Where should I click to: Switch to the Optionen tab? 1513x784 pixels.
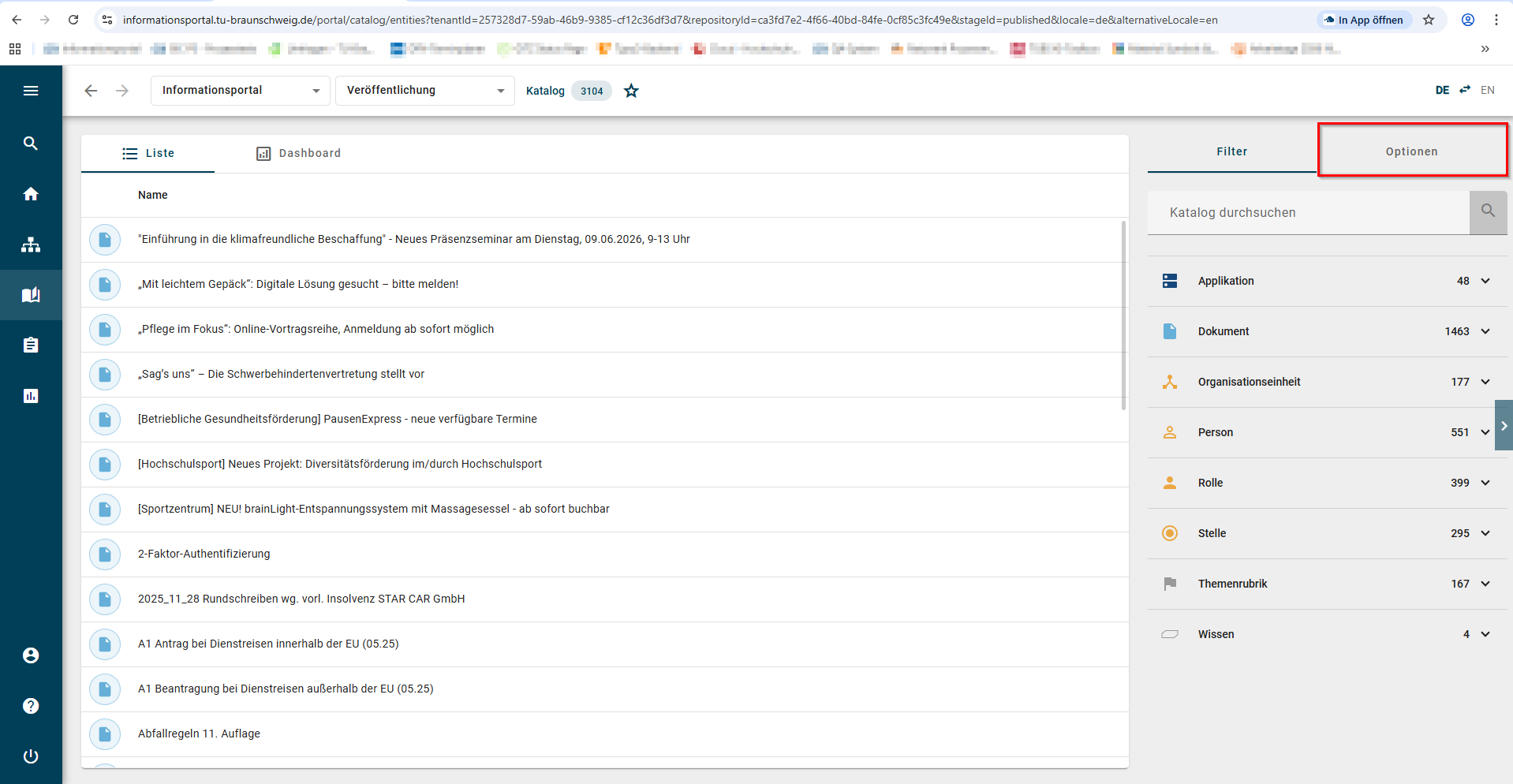pos(1411,151)
